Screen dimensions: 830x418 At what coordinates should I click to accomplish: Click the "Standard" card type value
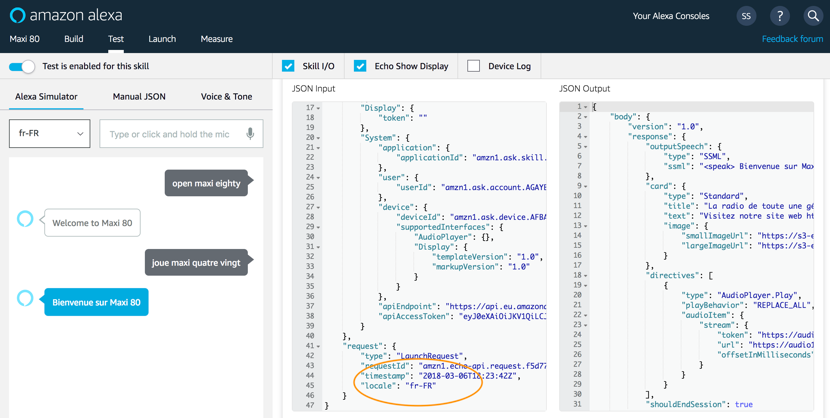click(722, 196)
